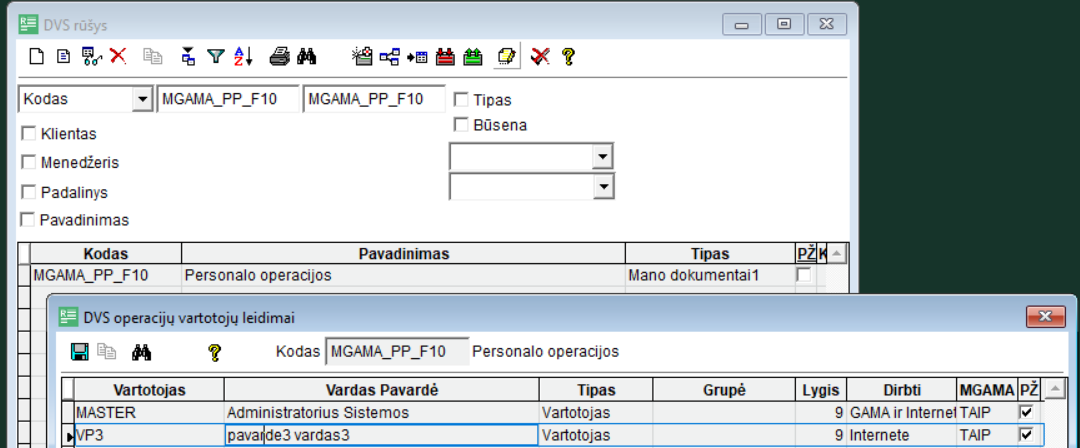Click the Kodas column header in DVS rūšys grid

(106, 254)
